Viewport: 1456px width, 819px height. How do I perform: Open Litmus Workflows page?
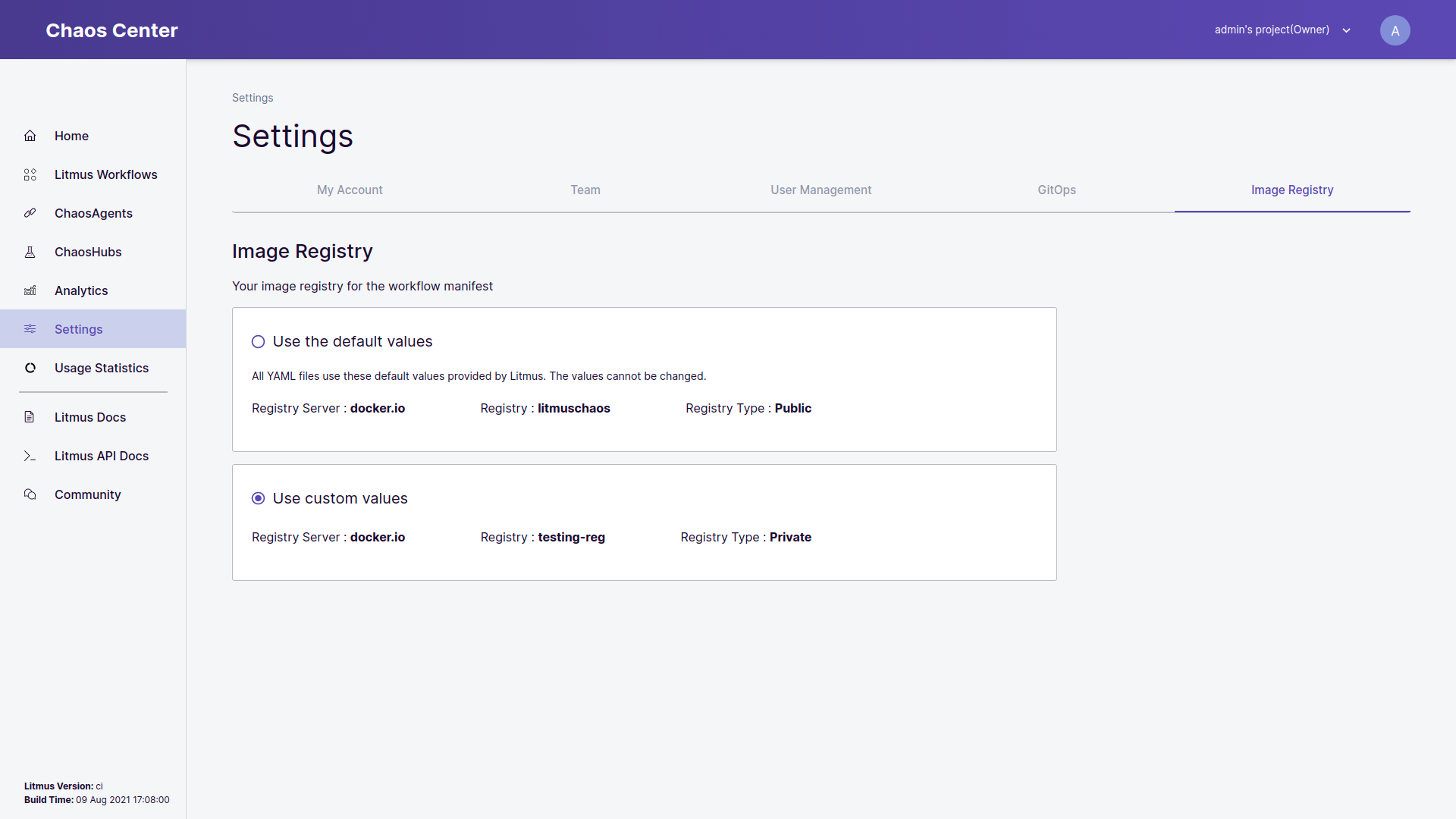[93, 174]
